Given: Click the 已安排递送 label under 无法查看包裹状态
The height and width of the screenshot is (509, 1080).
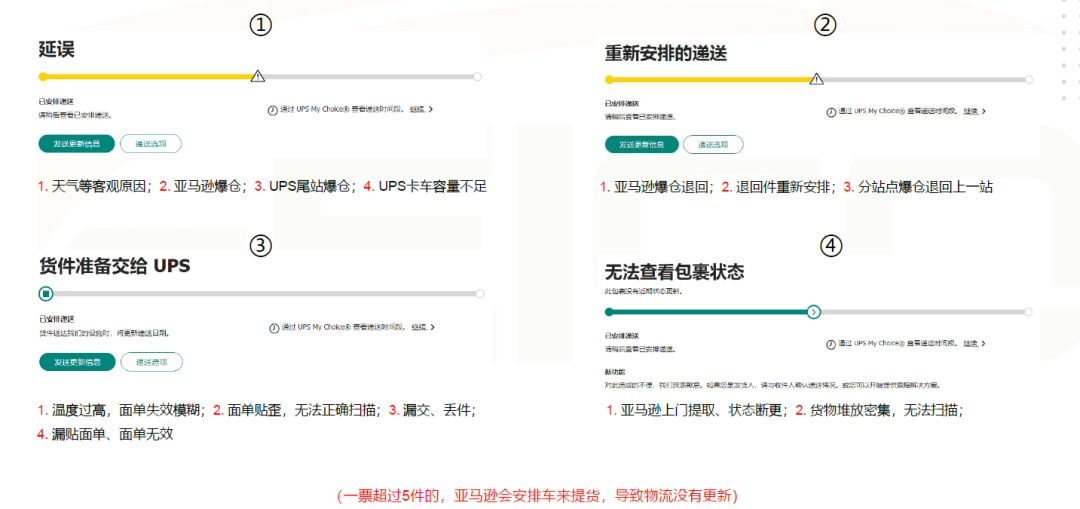Looking at the screenshot, I should [x=622, y=337].
